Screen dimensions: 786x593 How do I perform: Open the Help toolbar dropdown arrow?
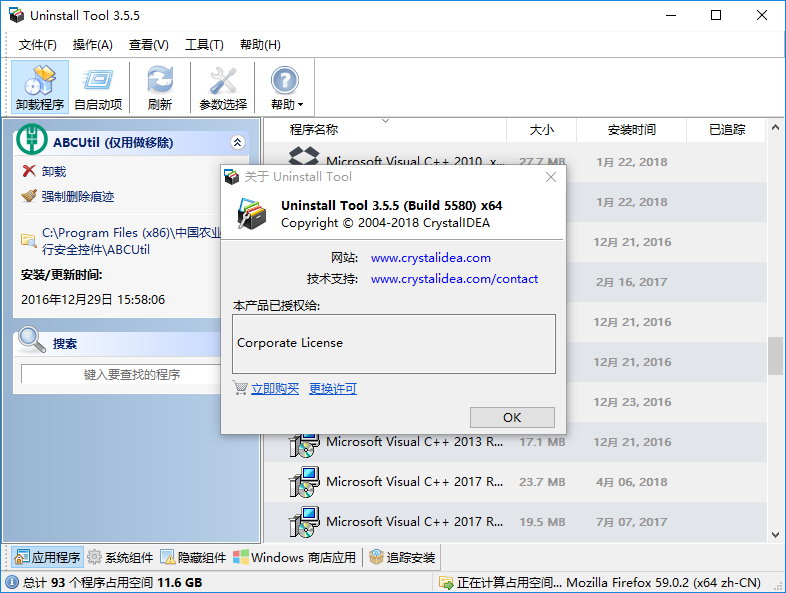[301, 105]
